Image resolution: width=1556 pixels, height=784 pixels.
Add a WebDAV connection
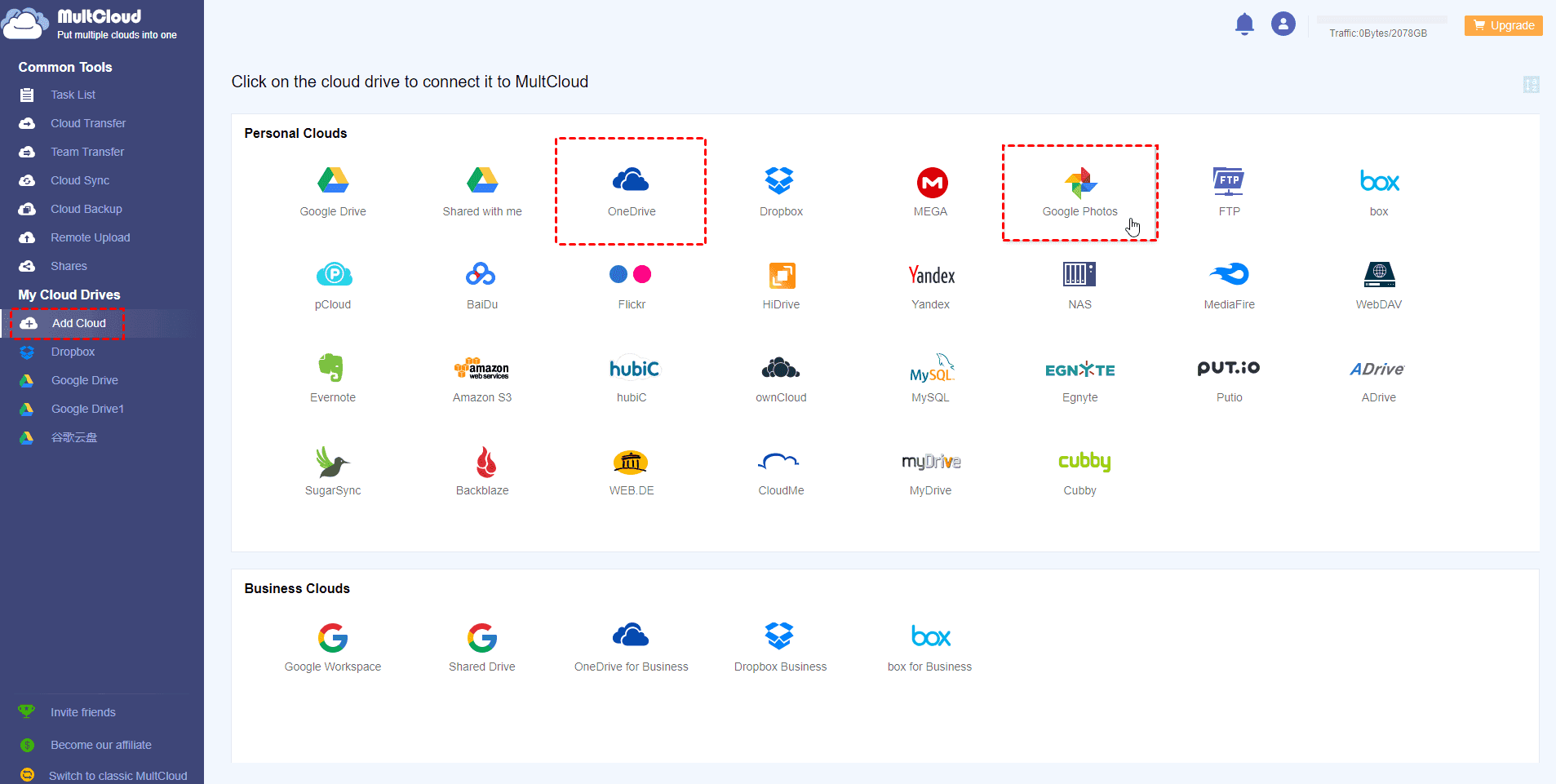[x=1379, y=286]
